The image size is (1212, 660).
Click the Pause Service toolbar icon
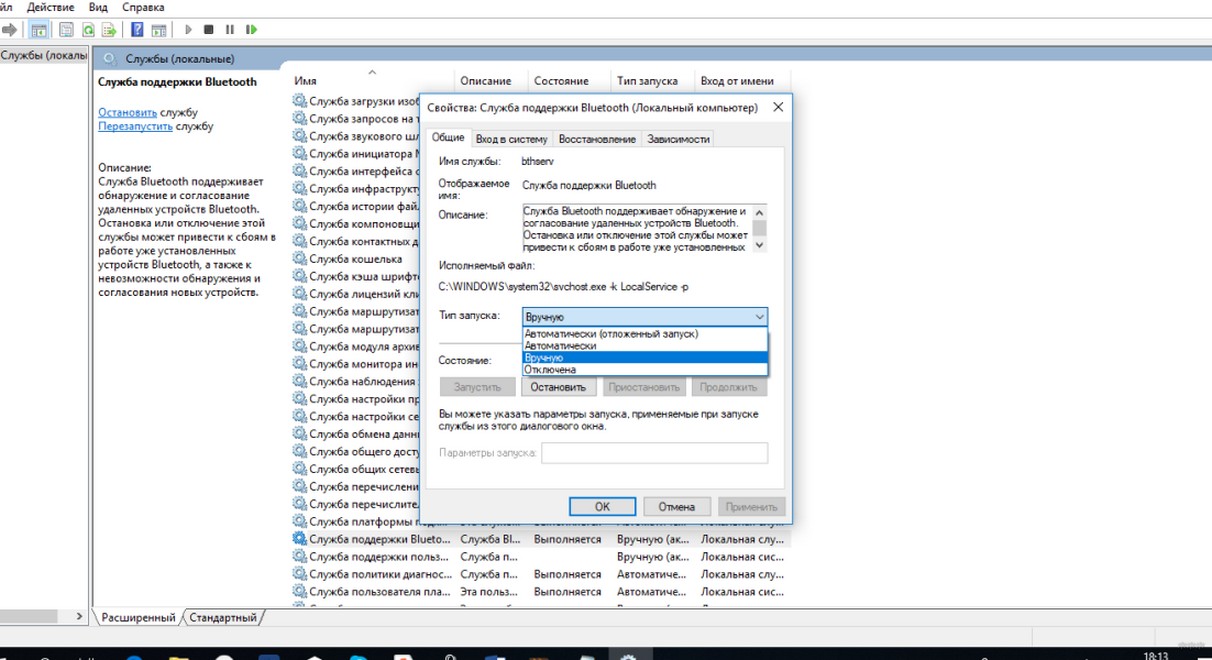[230, 30]
